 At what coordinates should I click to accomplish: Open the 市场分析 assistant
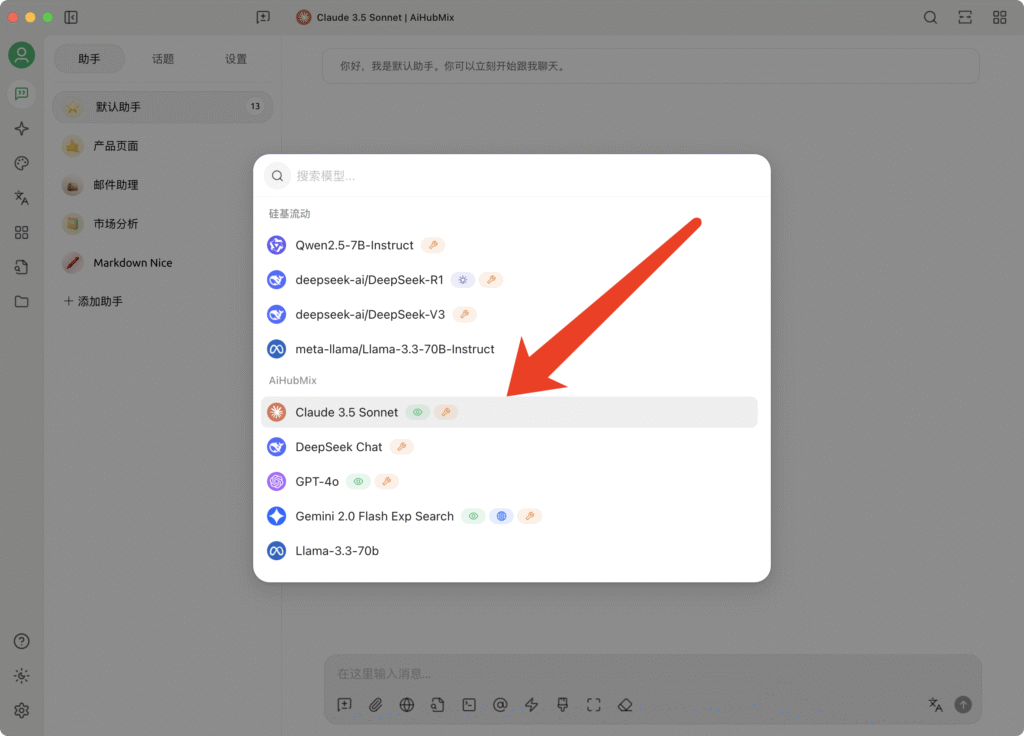116,224
